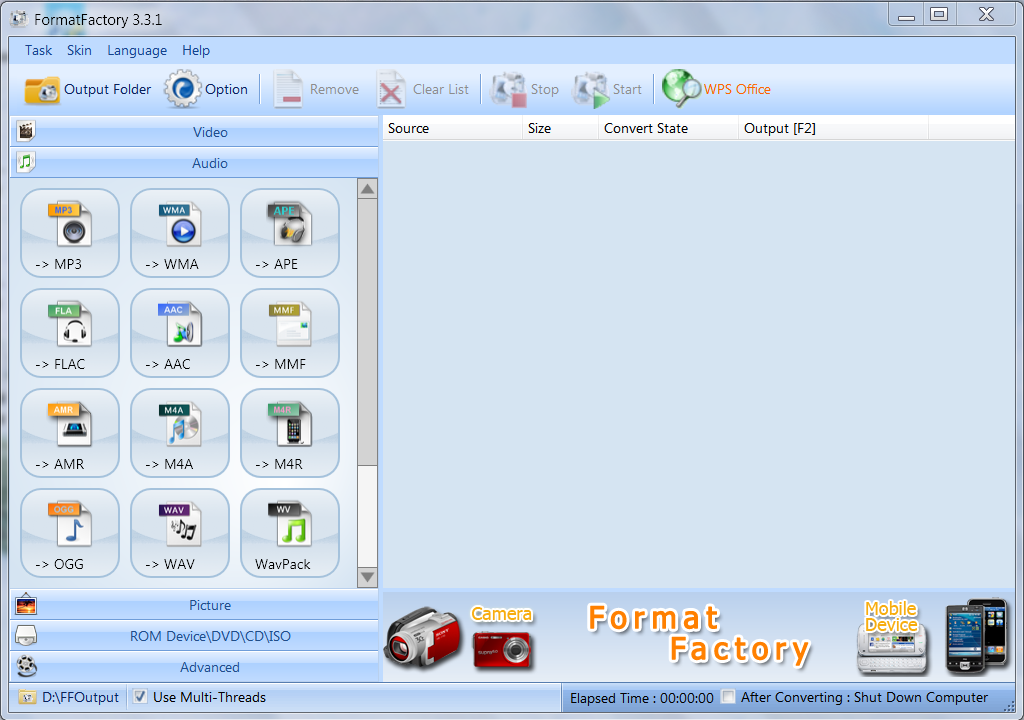1024x720 pixels.
Task: Maximize the FormatFactory window
Action: click(x=939, y=14)
